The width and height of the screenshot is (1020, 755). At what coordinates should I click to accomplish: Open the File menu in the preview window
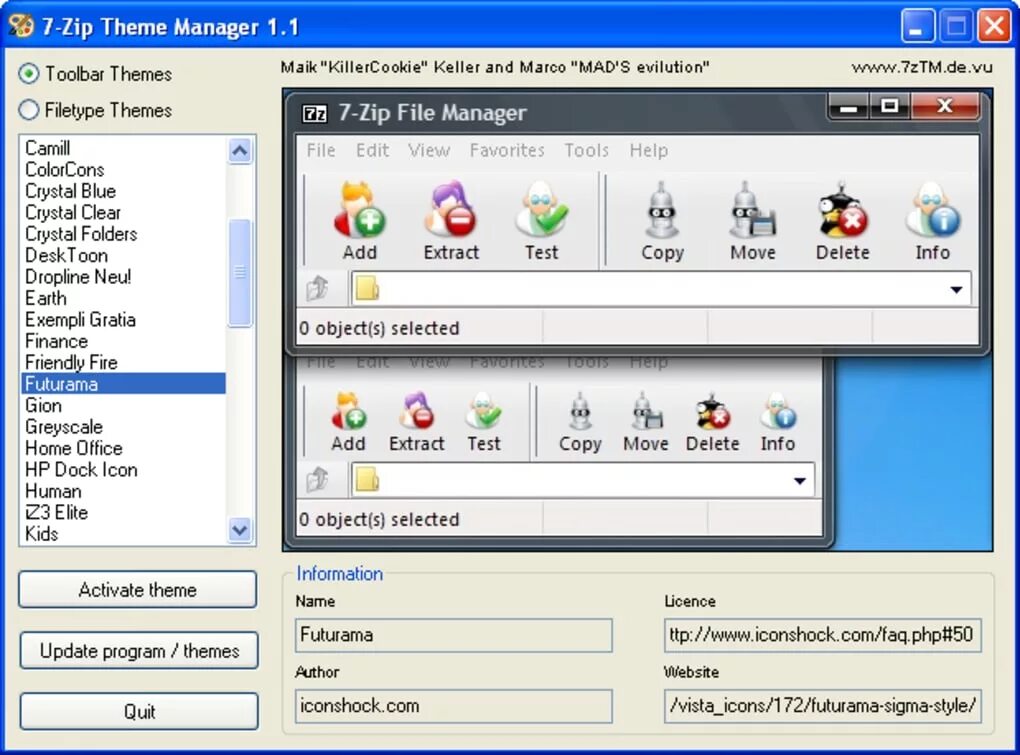pos(321,150)
